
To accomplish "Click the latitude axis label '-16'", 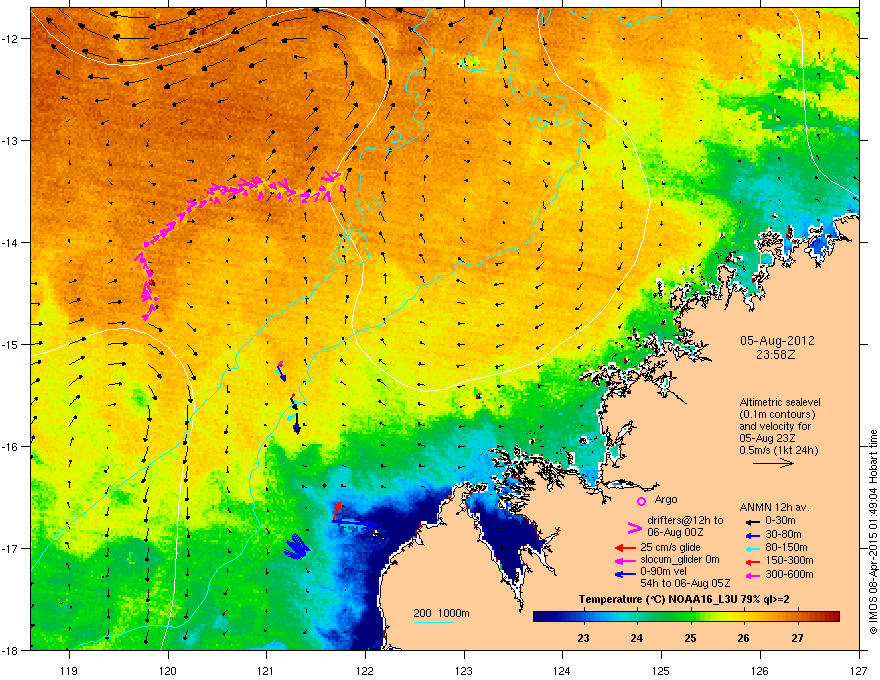I will click(10, 446).
